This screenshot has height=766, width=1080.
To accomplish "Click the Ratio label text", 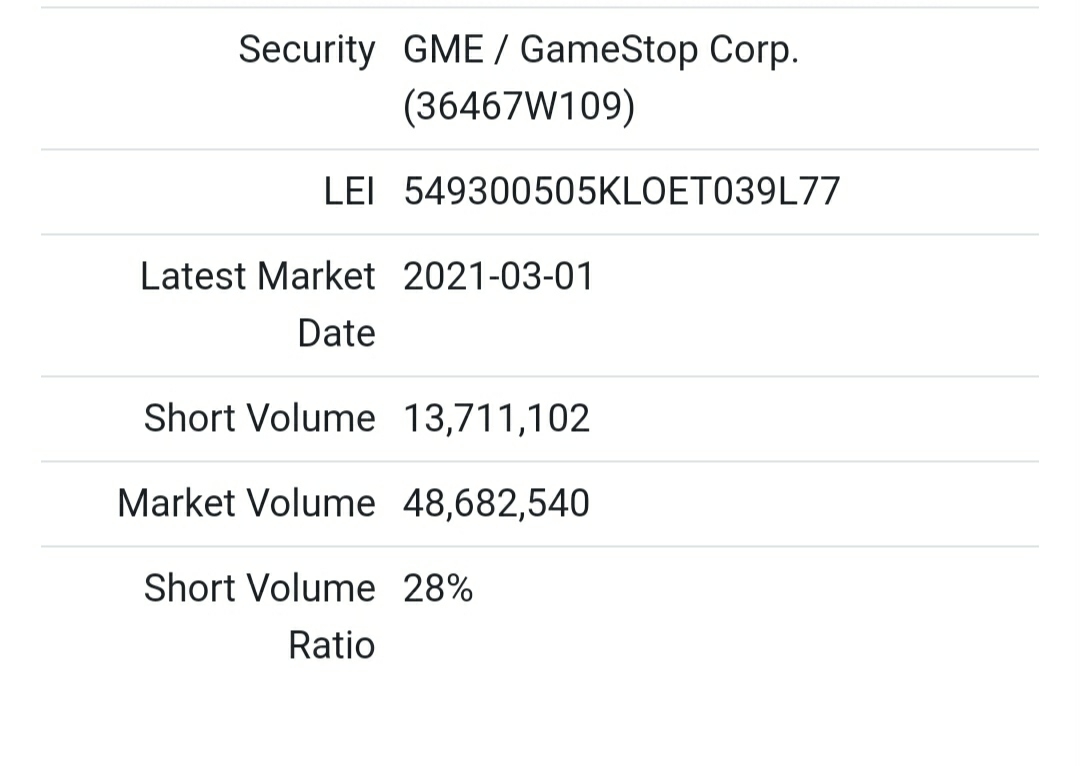I will [x=331, y=645].
